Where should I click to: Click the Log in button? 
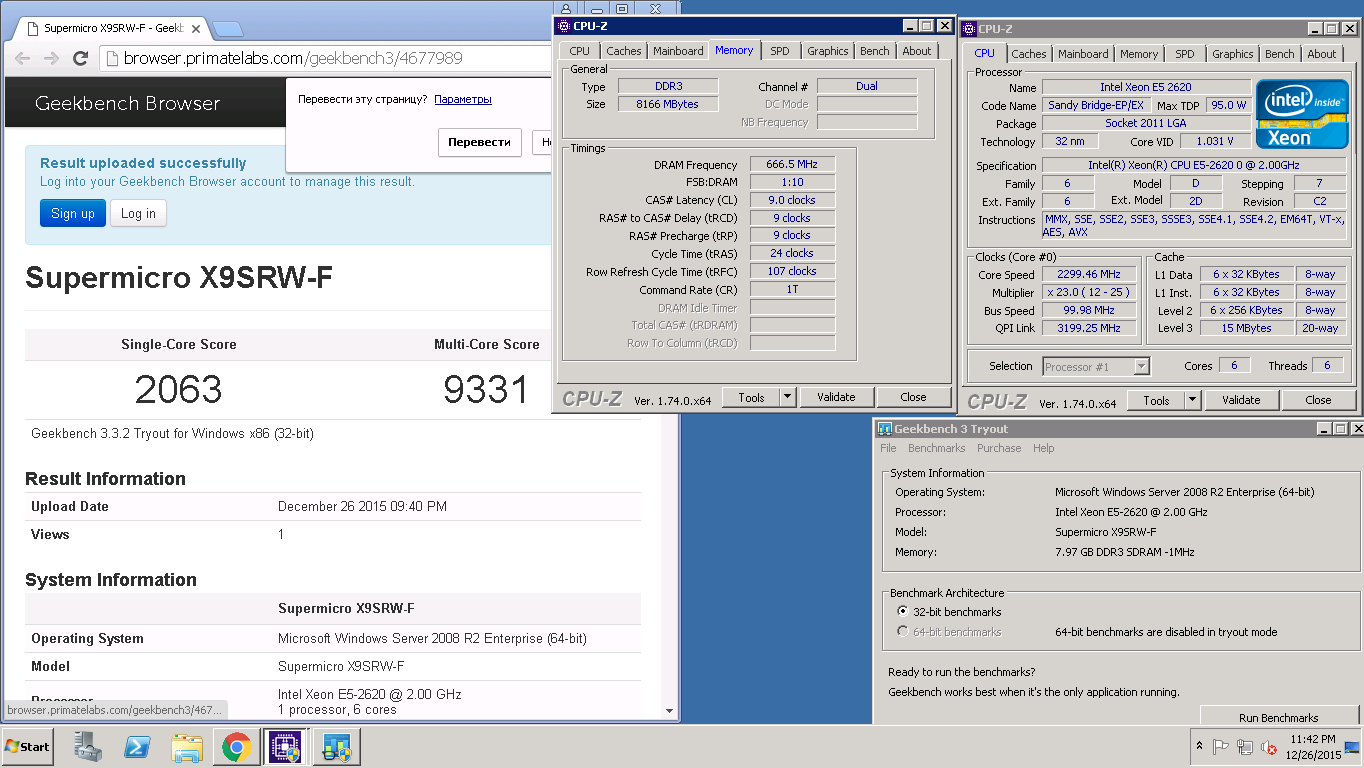coord(138,213)
